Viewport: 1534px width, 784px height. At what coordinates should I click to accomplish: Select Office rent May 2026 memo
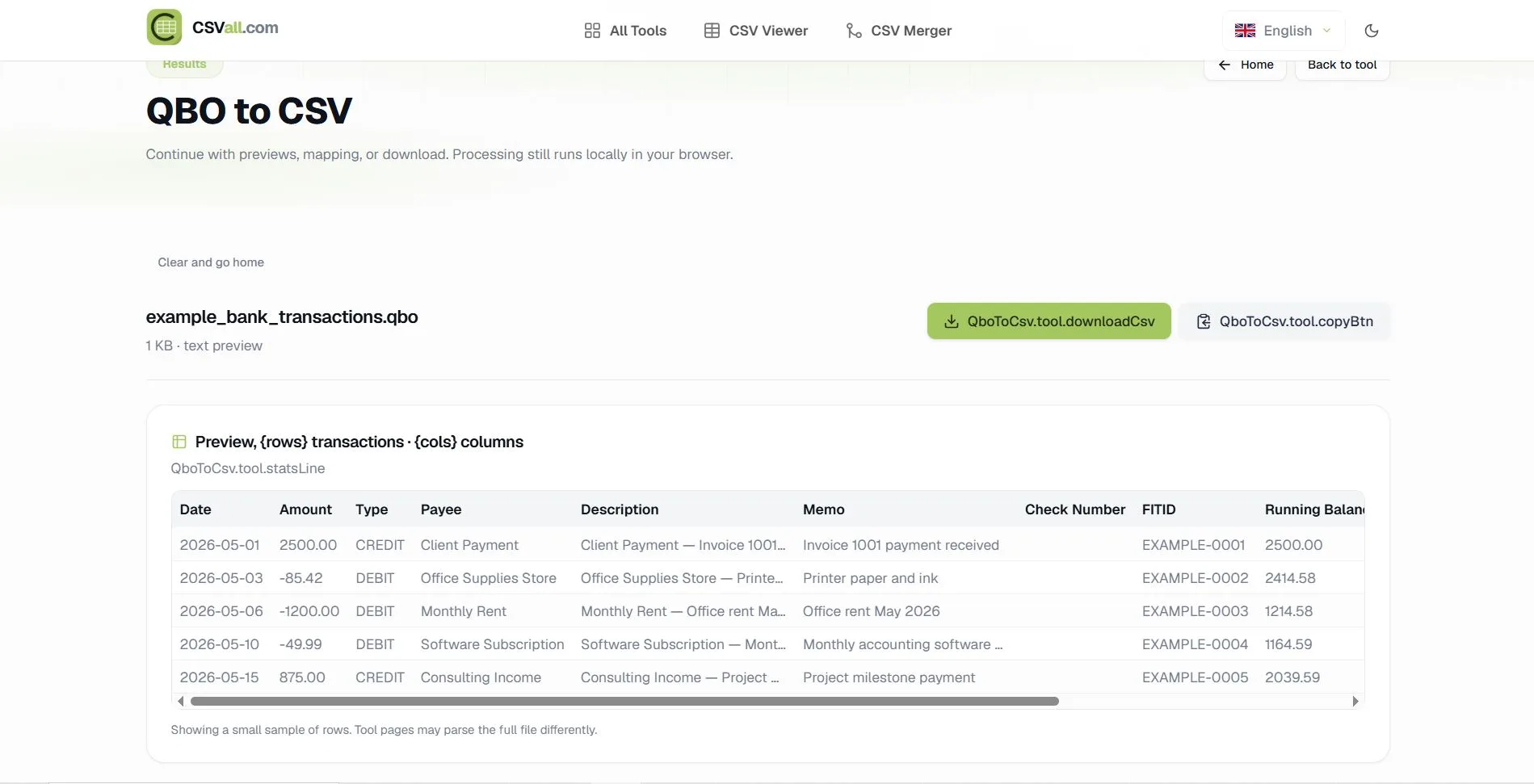[x=871, y=611]
